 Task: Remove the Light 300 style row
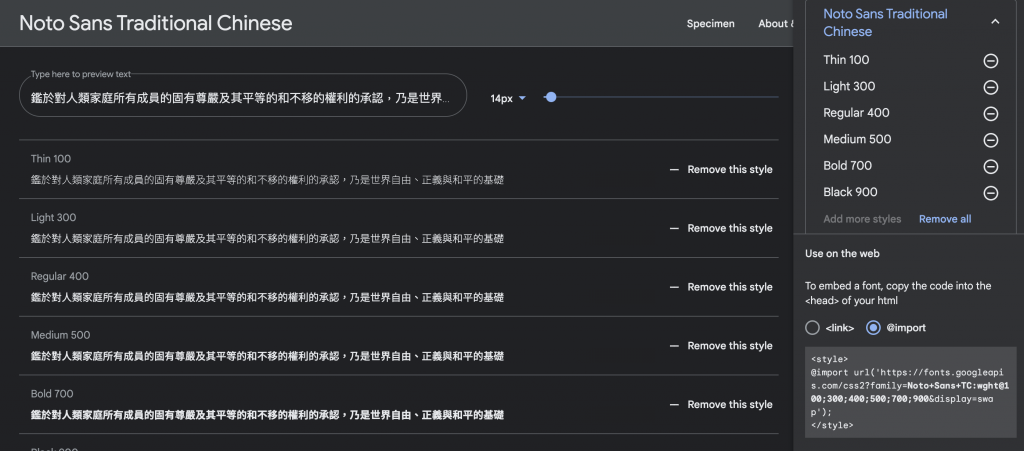click(721, 228)
